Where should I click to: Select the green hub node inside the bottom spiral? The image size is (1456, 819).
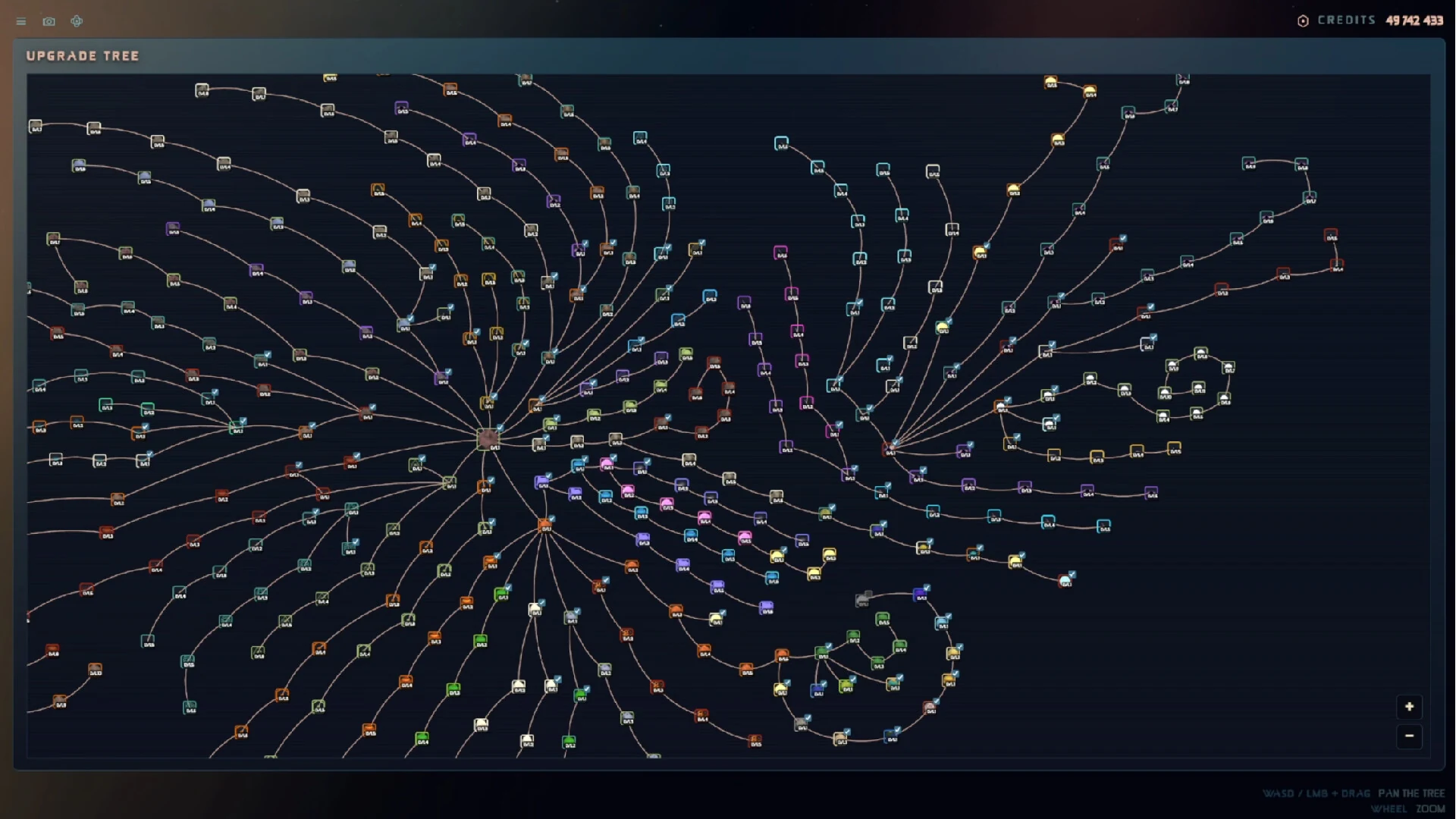pos(822,653)
